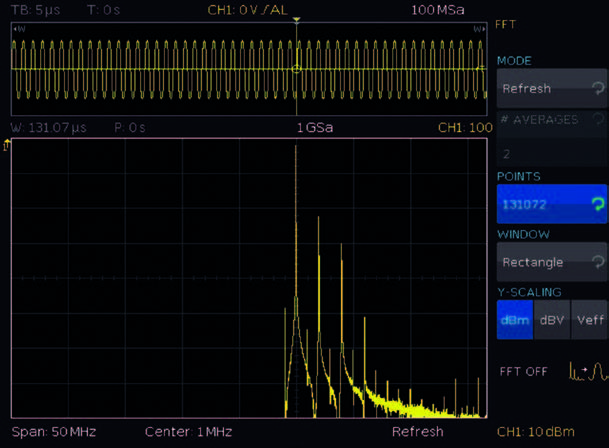Click the Center 1 MHz readout
Image resolution: width=609 pixels, height=448 pixels.
point(188,432)
